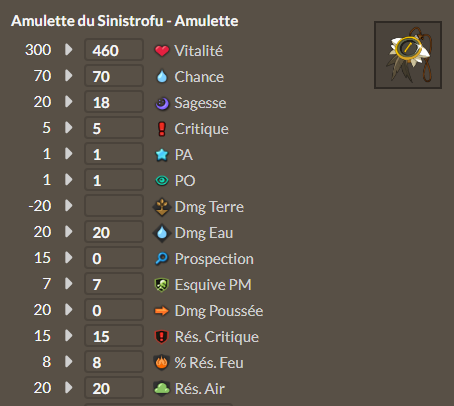Image resolution: width=454 pixels, height=406 pixels.
Task: Select the Rés. Critique field showing 15
Action: (x=114, y=336)
